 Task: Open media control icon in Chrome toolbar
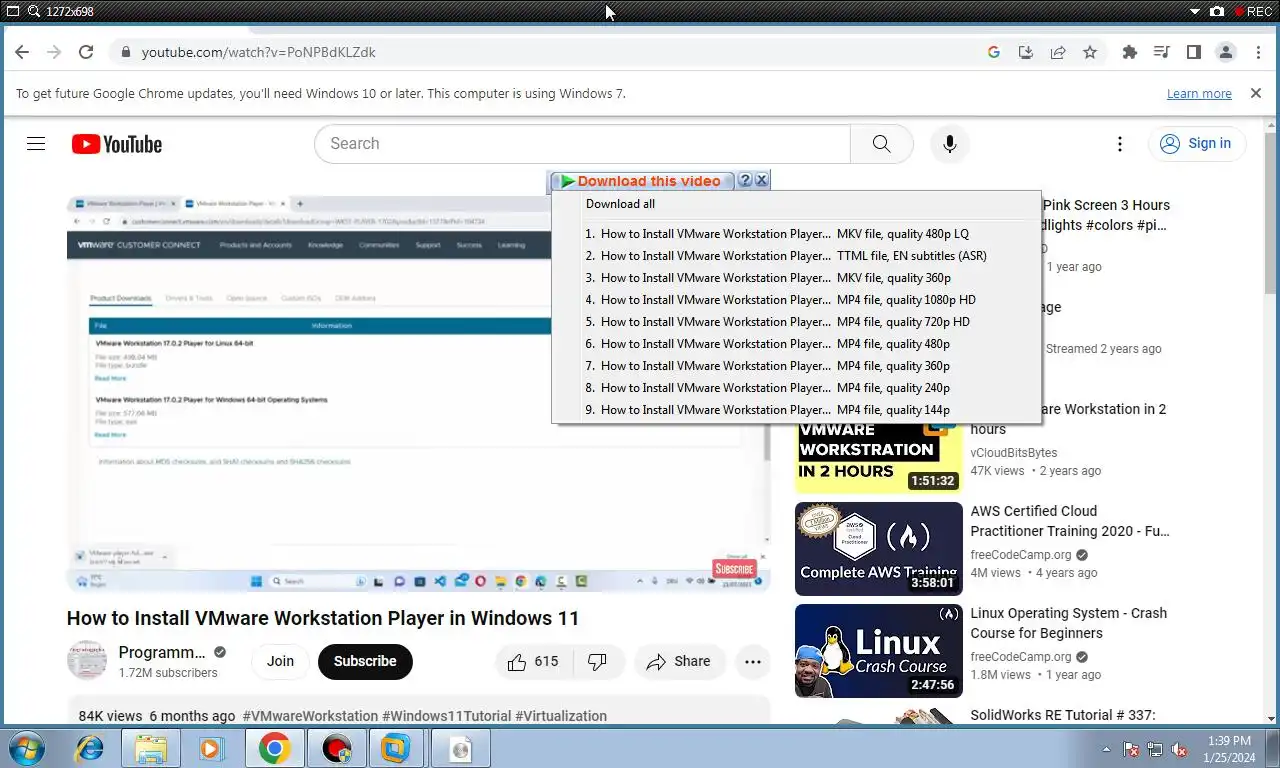1161,52
